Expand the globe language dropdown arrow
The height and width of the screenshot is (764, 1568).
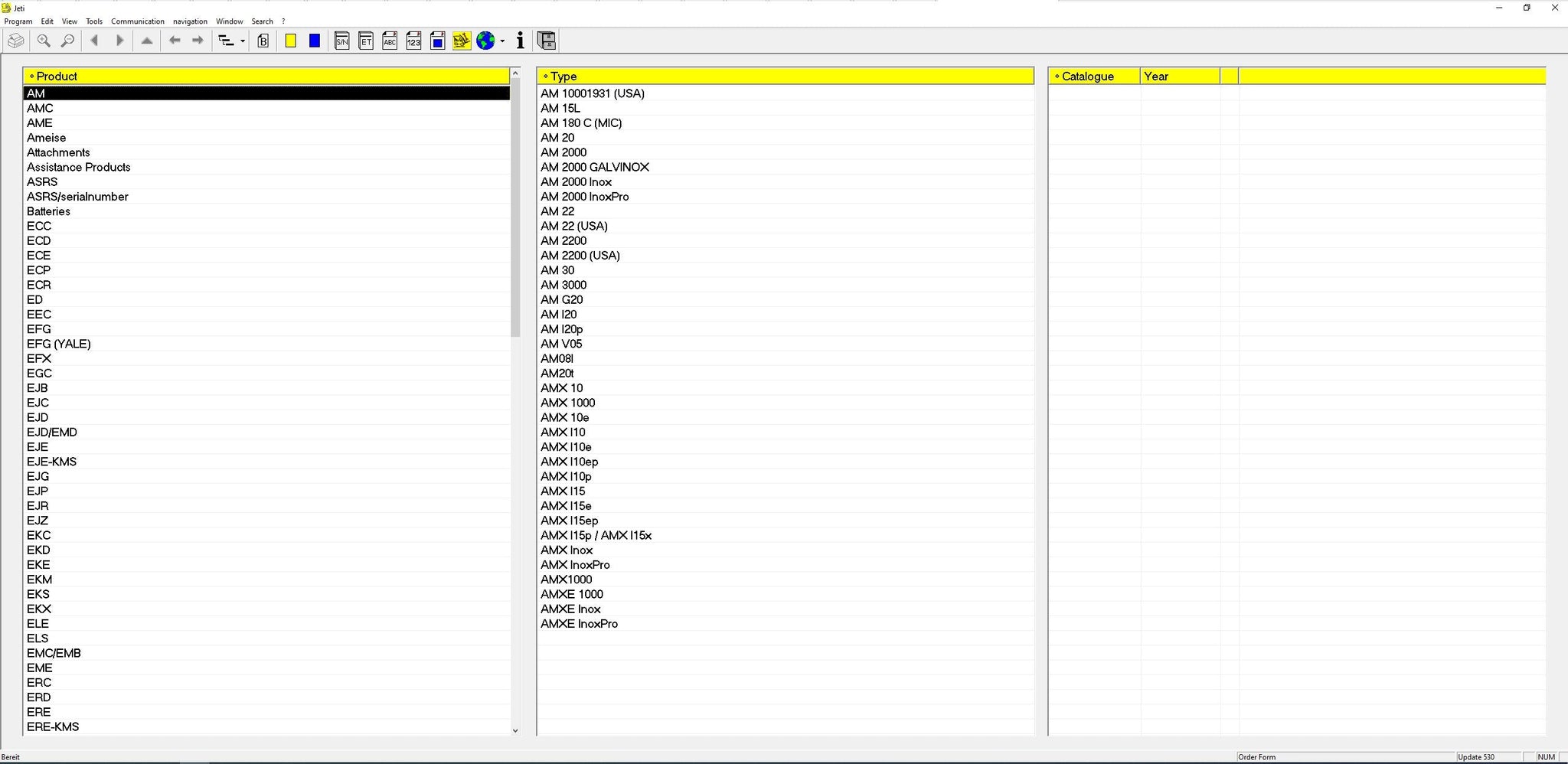[x=502, y=41]
